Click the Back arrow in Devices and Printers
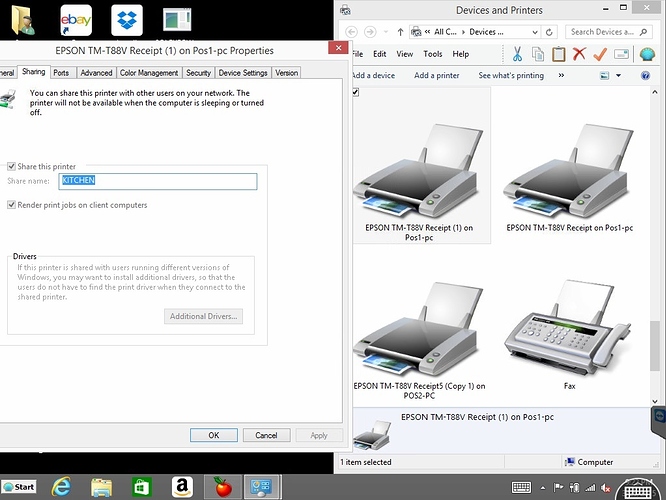 pos(351,32)
